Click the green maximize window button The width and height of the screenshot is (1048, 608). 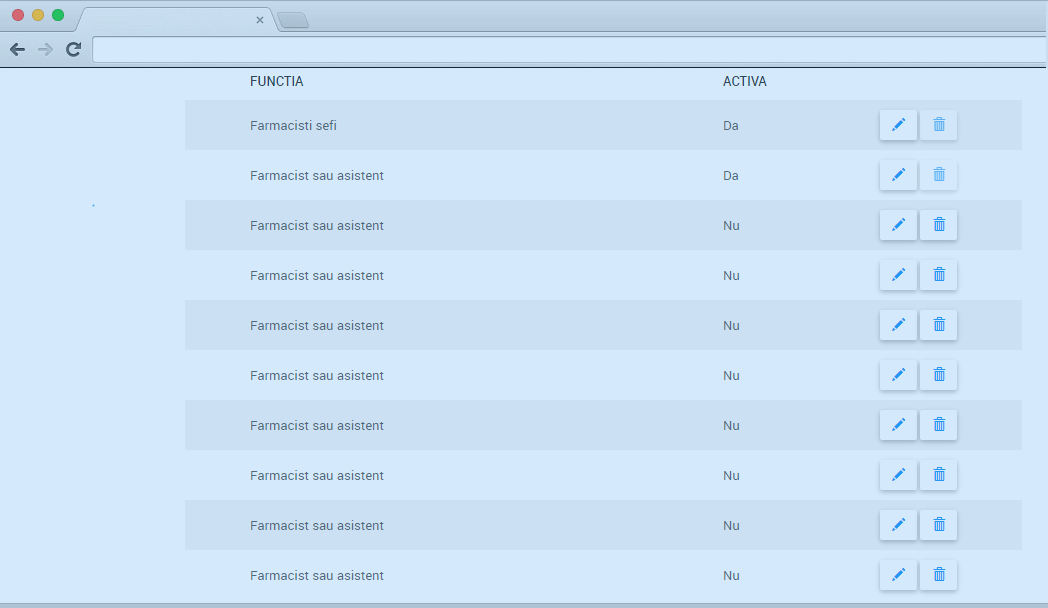coord(58,15)
